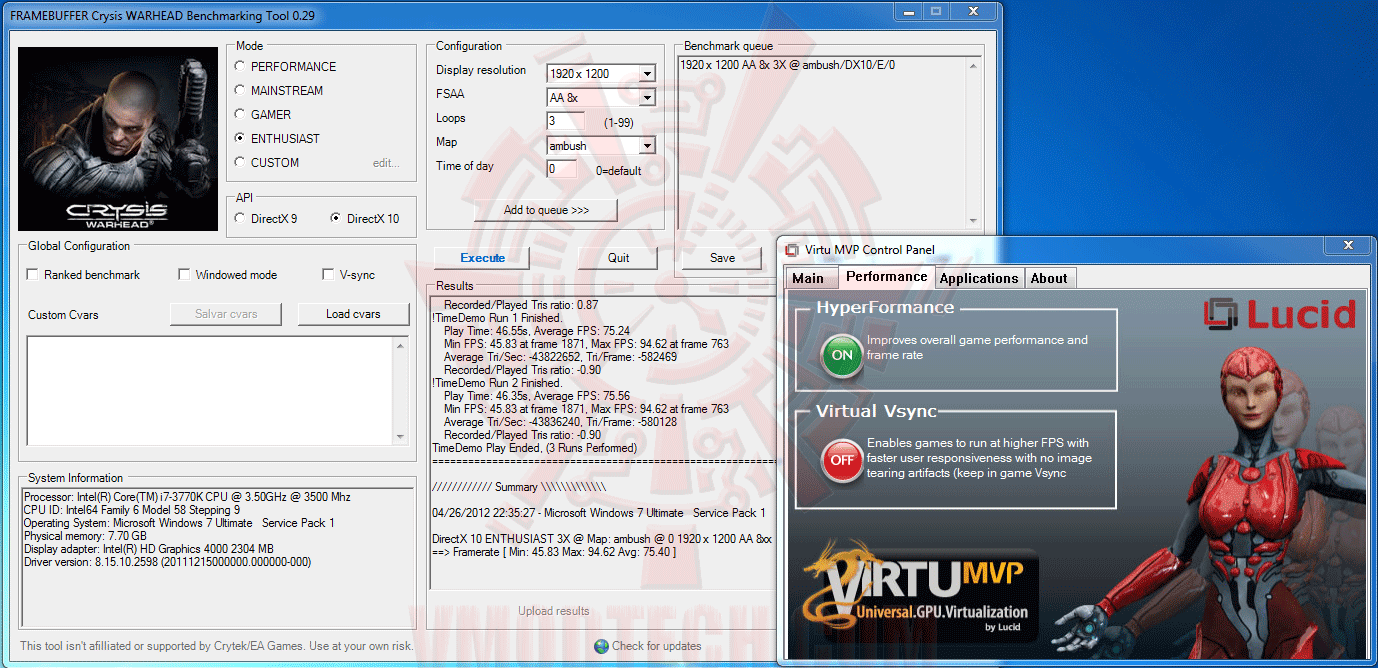Open the FSAA dropdown
1378x668 pixels.
tap(647, 97)
